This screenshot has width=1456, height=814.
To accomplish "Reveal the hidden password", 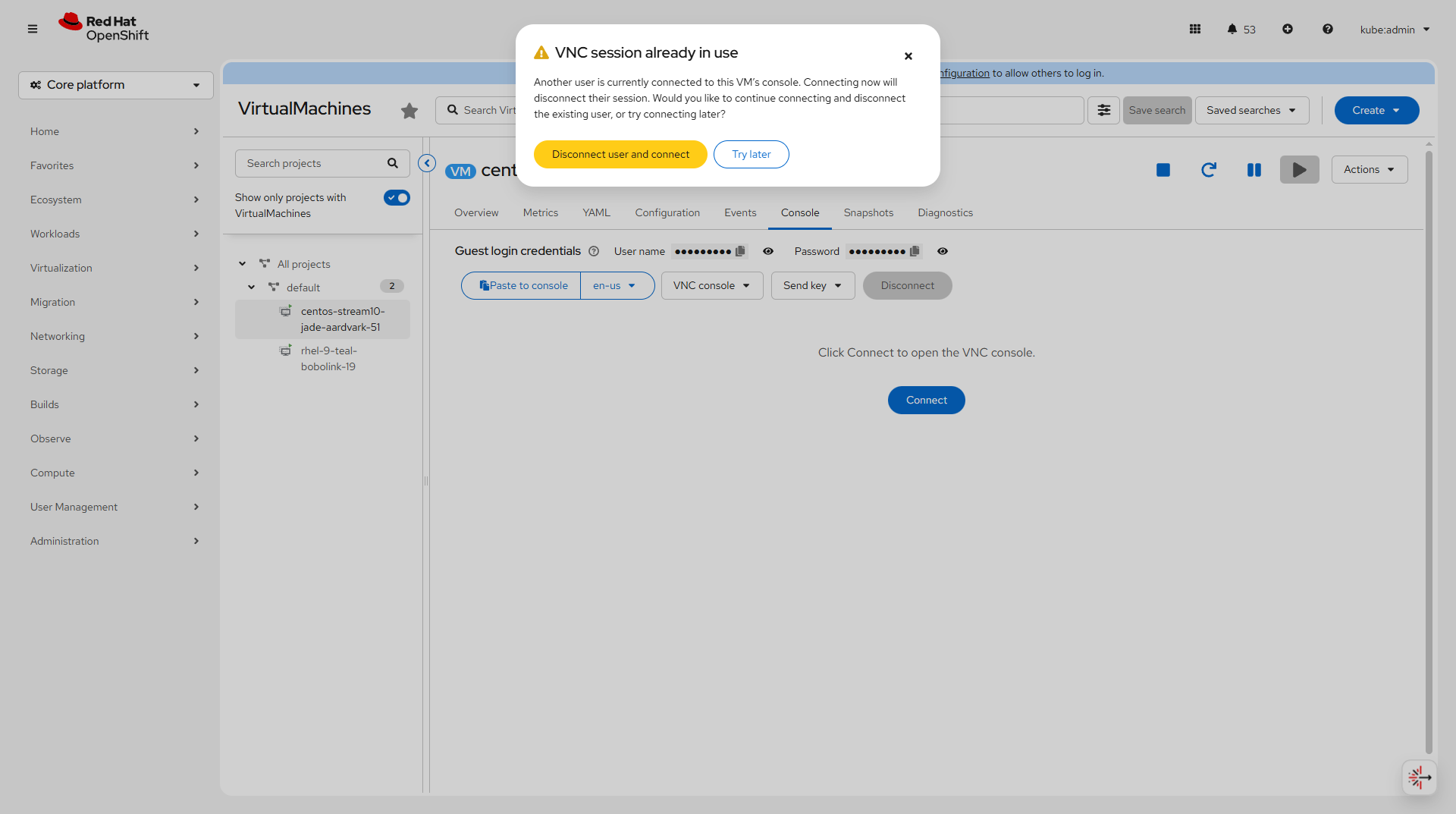I will click(x=943, y=251).
